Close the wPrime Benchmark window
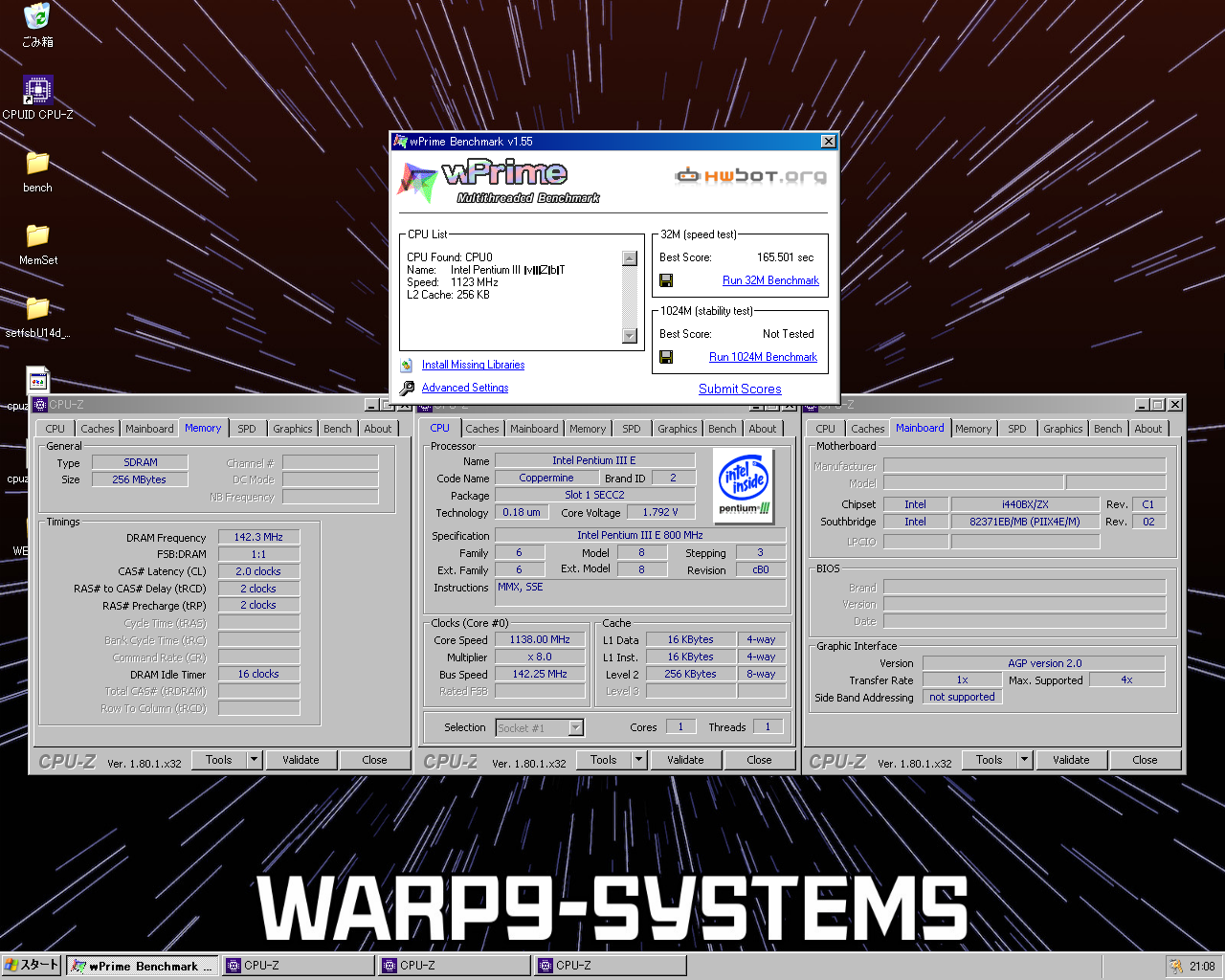 pos(829,142)
